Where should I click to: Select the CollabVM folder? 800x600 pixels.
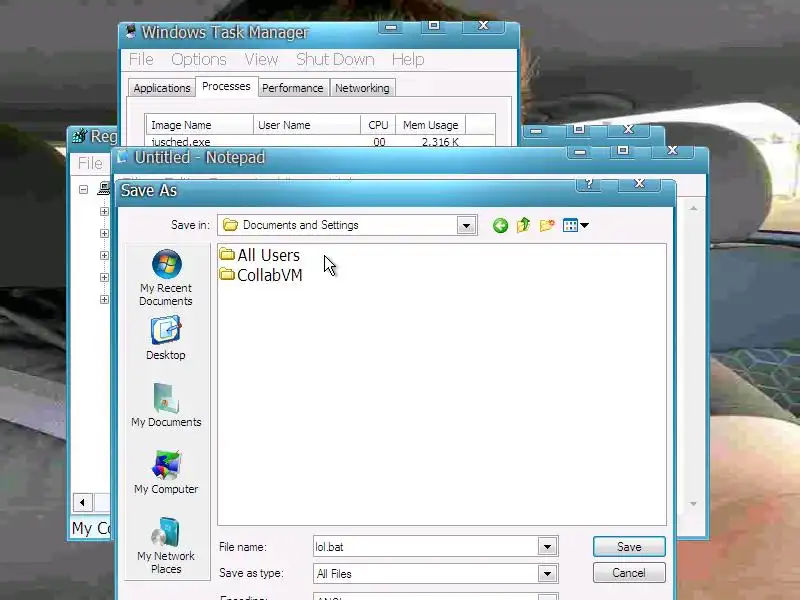[x=261, y=275]
